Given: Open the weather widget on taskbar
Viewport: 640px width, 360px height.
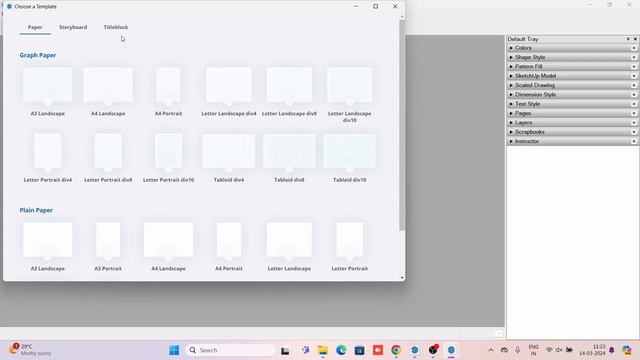Looking at the screenshot, I should click(x=31, y=350).
